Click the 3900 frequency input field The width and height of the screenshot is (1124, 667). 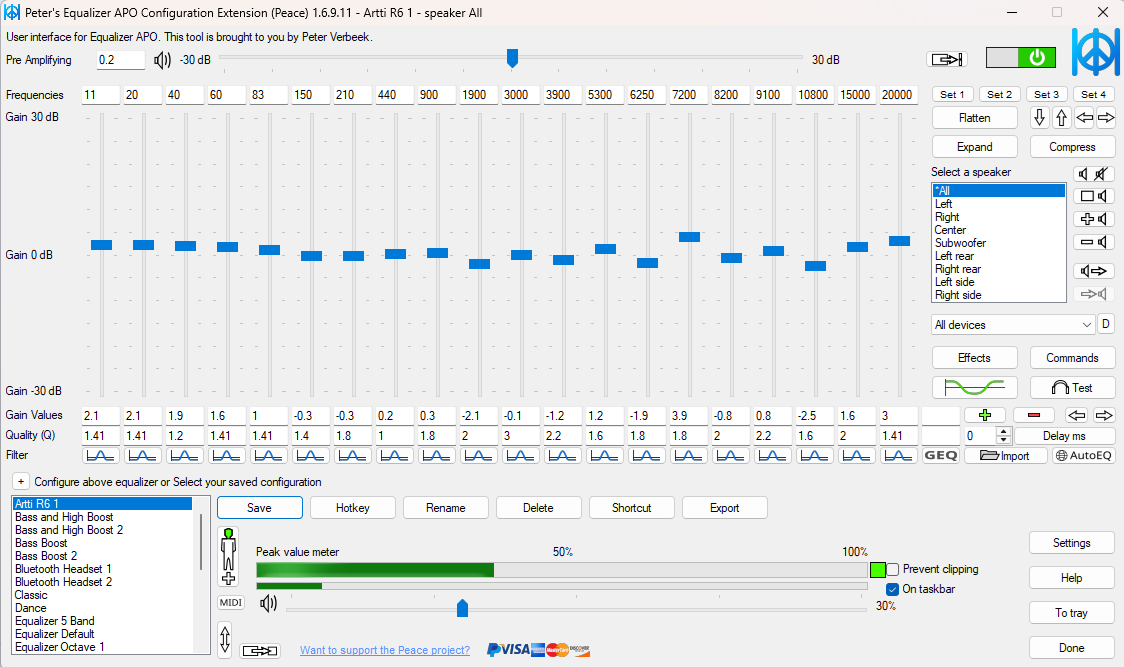point(563,95)
